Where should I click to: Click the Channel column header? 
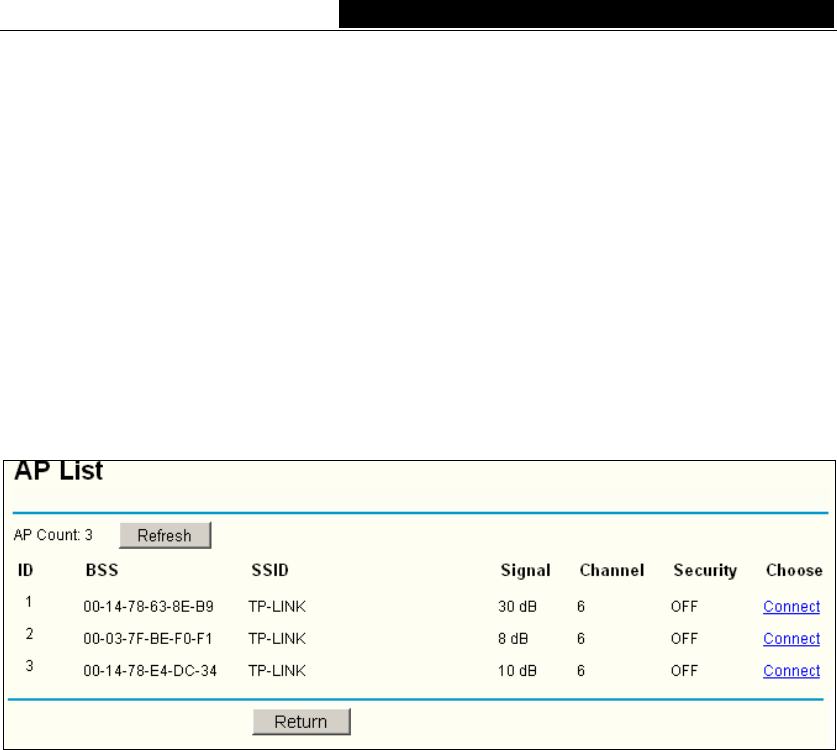coord(612,570)
